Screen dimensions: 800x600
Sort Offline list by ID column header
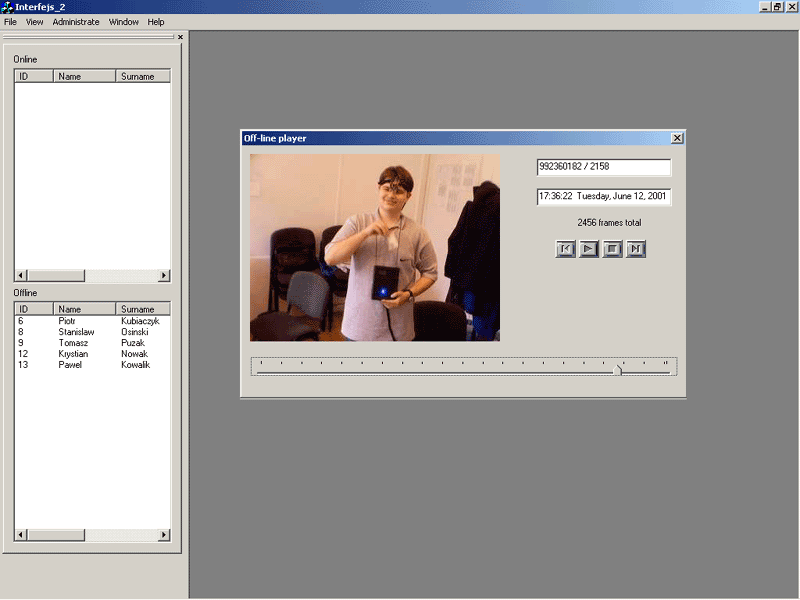coord(34,309)
